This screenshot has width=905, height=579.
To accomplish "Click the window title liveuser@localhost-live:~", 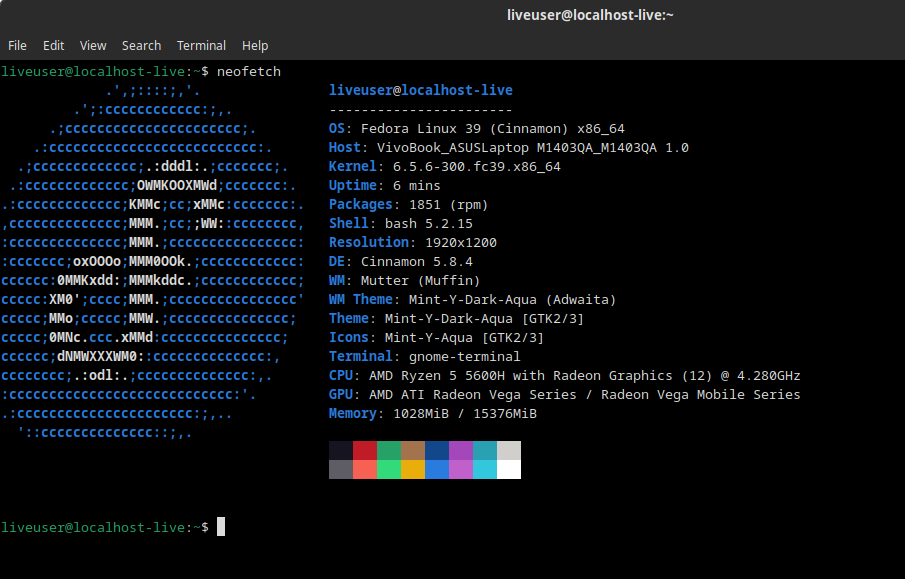I will (x=590, y=15).
